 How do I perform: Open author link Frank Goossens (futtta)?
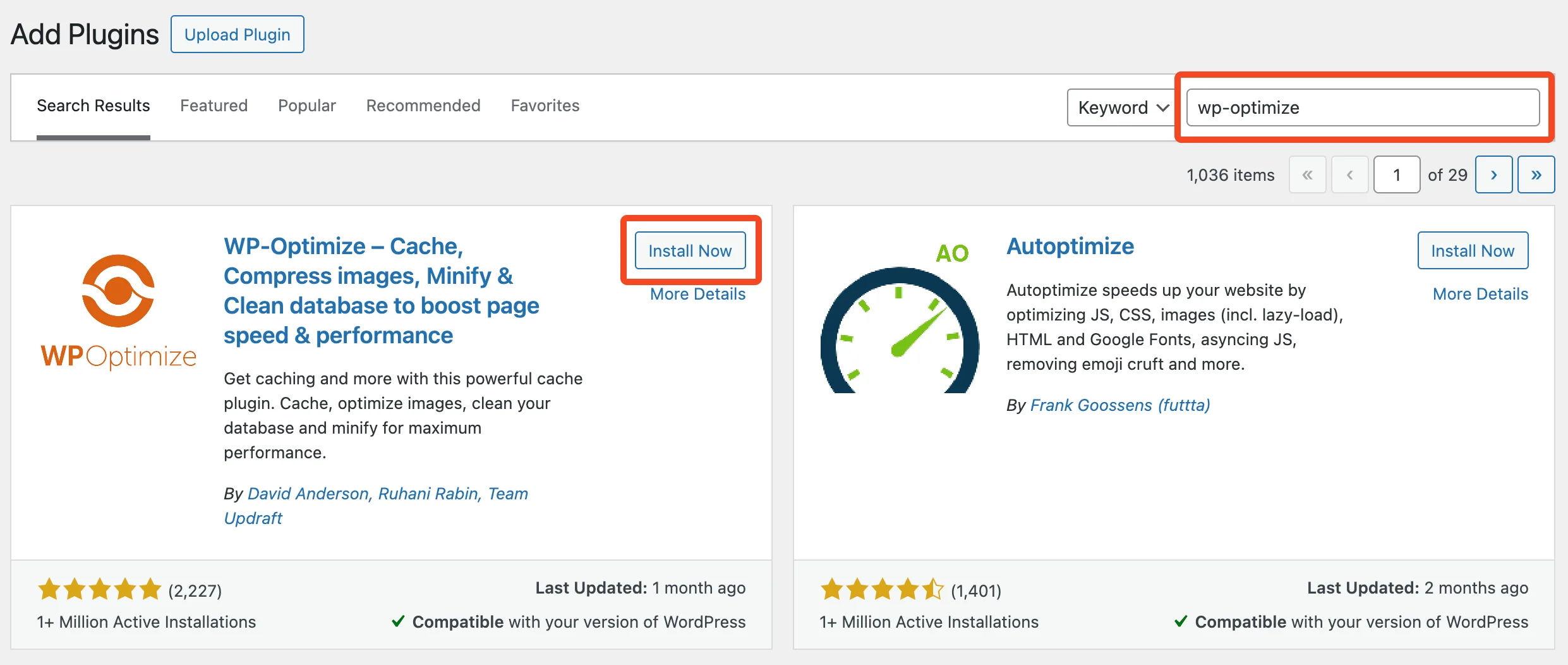pos(1120,405)
